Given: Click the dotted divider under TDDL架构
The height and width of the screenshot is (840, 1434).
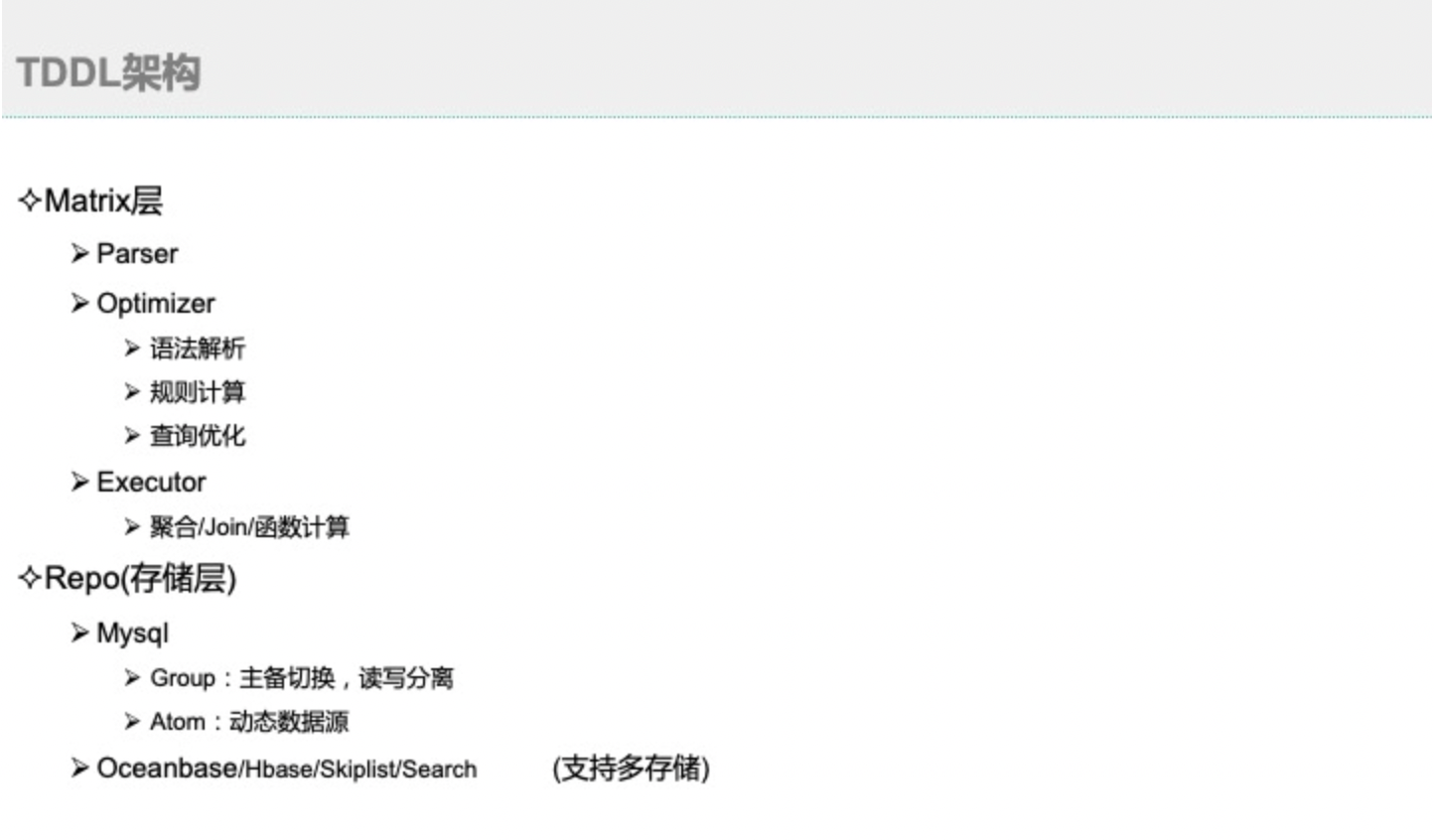Looking at the screenshot, I should coord(717,112).
